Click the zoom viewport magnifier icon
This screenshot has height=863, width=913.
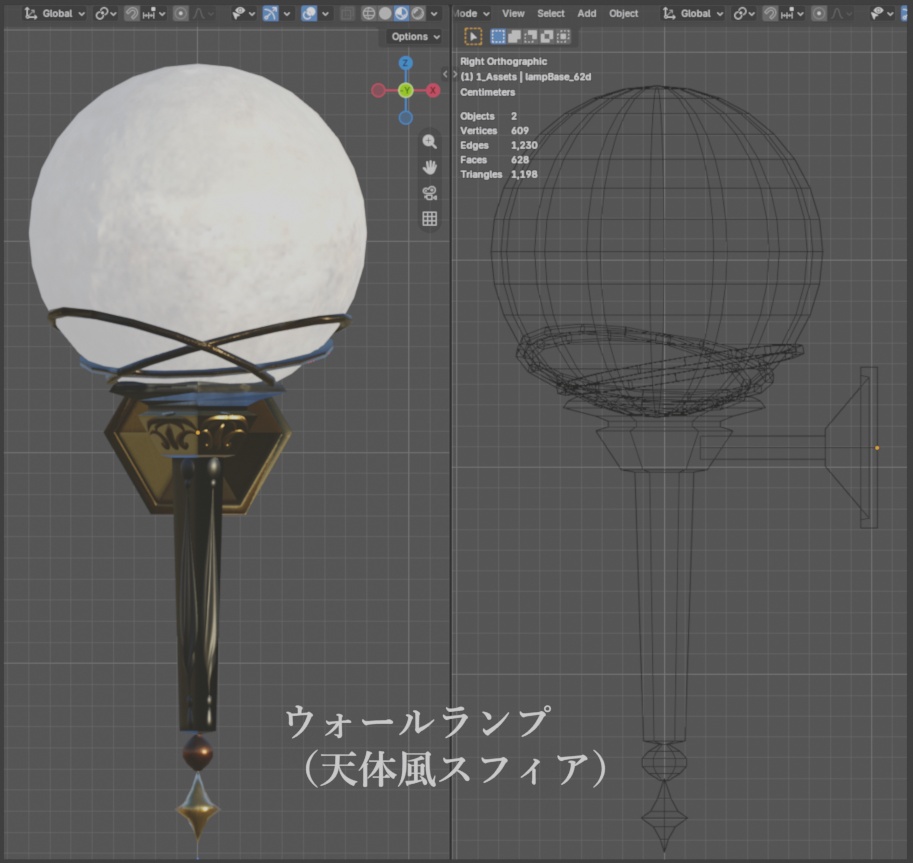[430, 142]
